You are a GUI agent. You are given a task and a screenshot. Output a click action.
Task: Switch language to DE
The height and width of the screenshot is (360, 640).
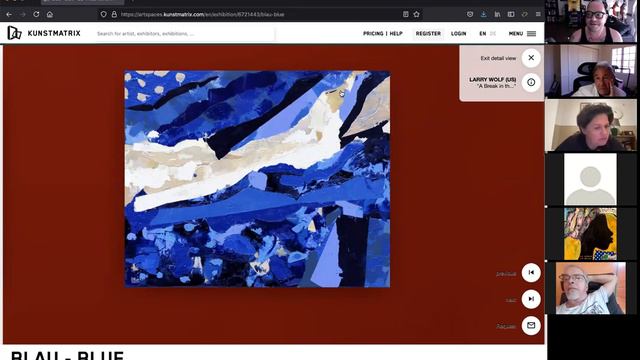(493, 33)
